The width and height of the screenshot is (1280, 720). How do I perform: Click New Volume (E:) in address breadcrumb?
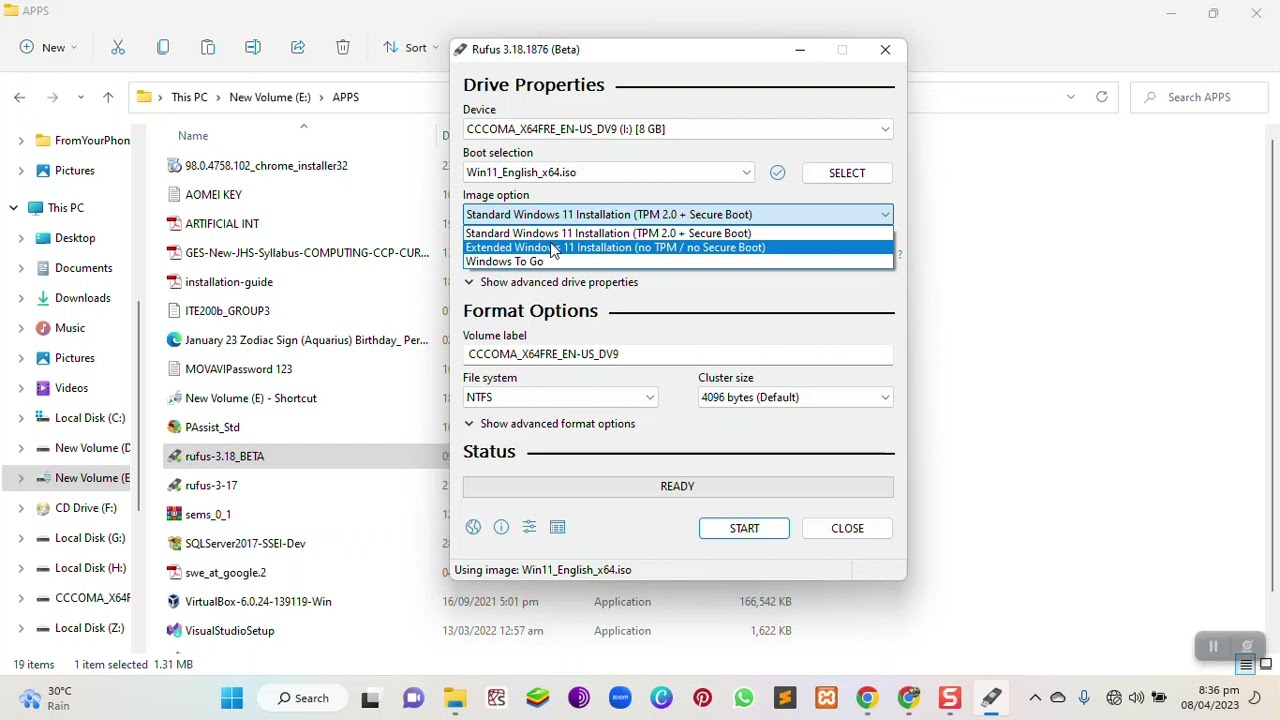[x=270, y=97]
